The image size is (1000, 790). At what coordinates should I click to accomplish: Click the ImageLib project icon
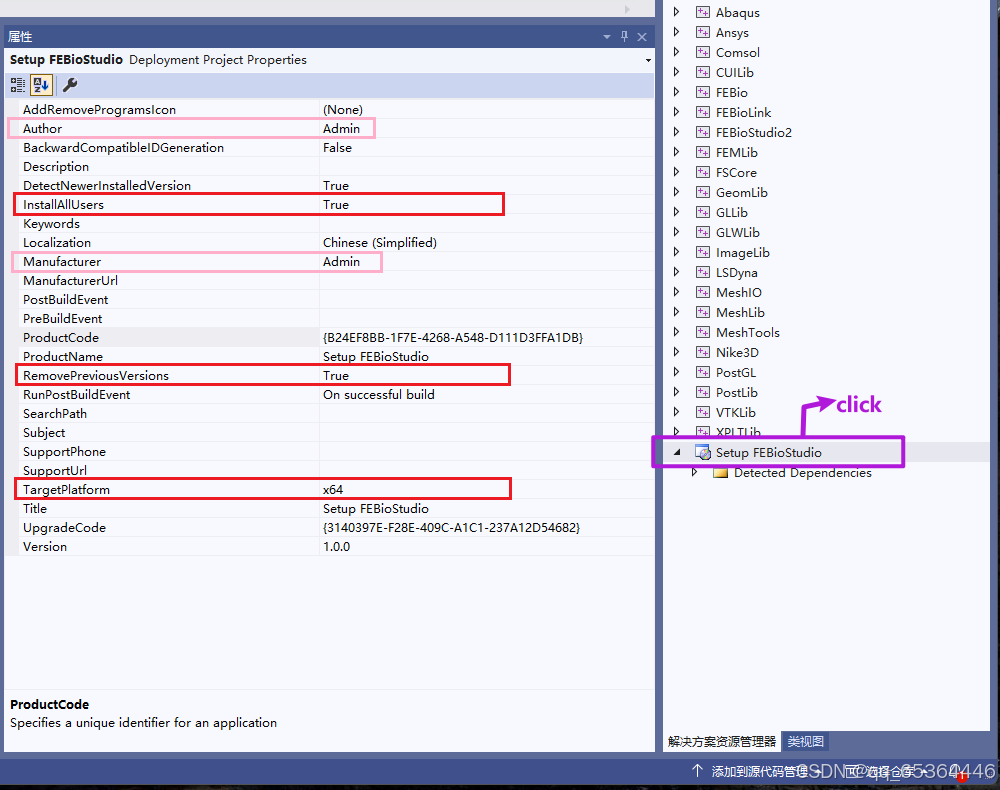pos(703,252)
